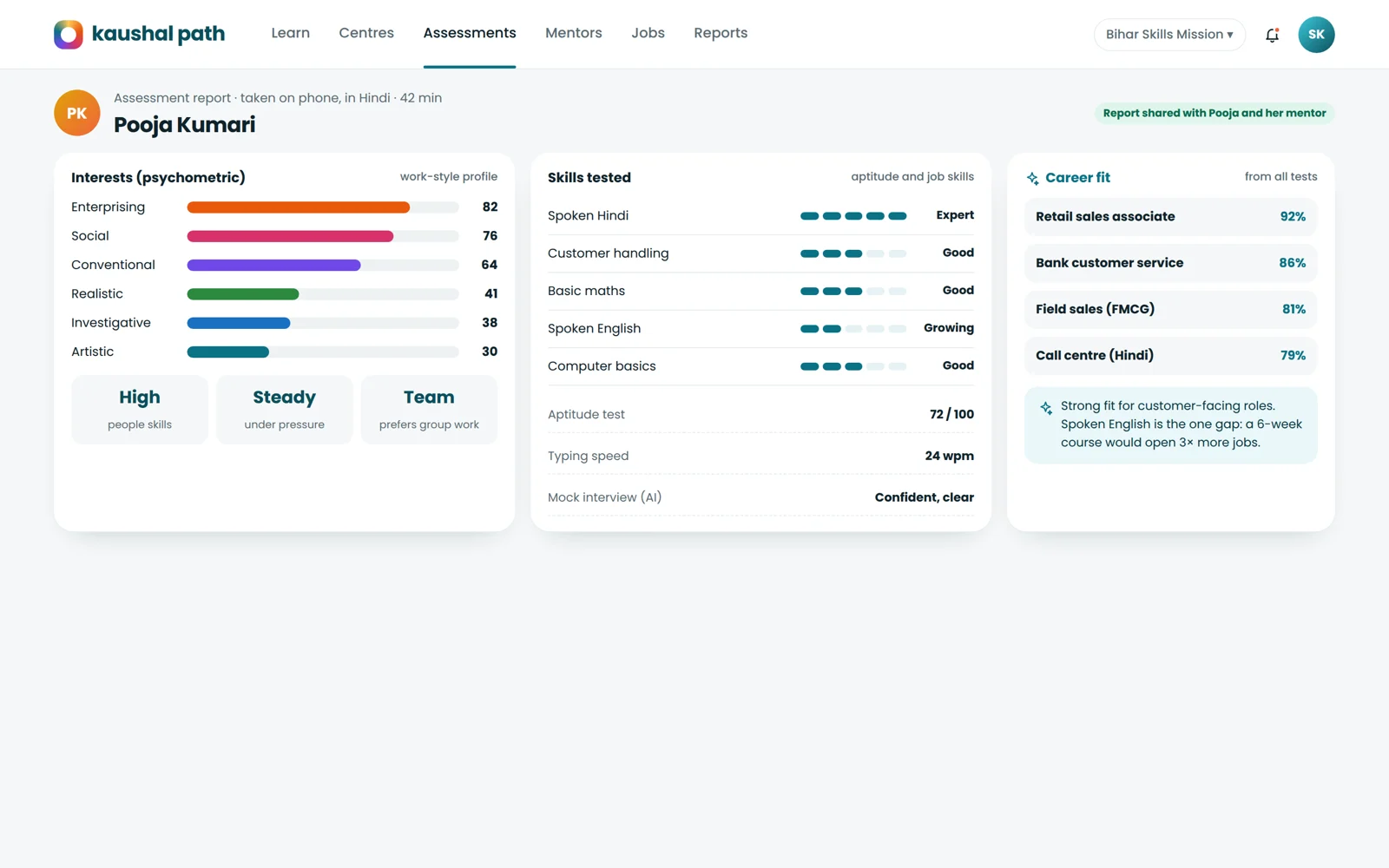Click the 79% call centre score
This screenshot has height=868, width=1389.
point(1293,356)
